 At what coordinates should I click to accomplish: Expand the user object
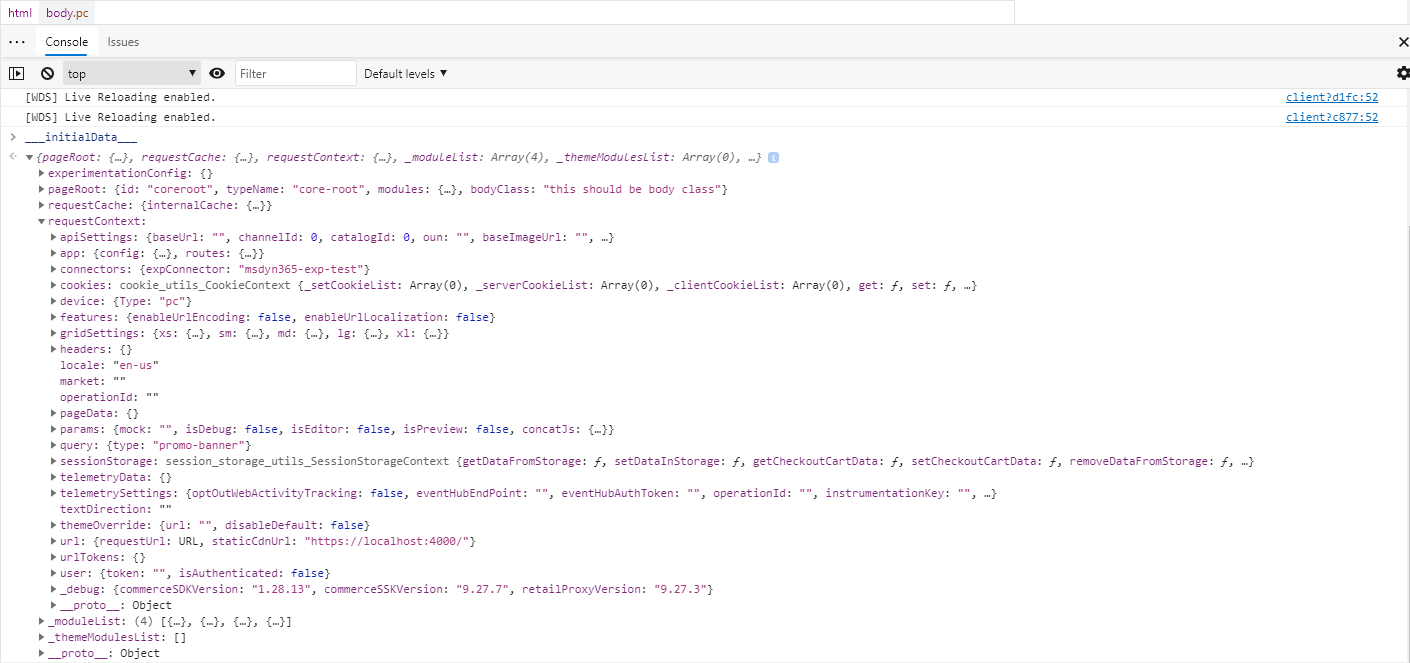(53, 573)
